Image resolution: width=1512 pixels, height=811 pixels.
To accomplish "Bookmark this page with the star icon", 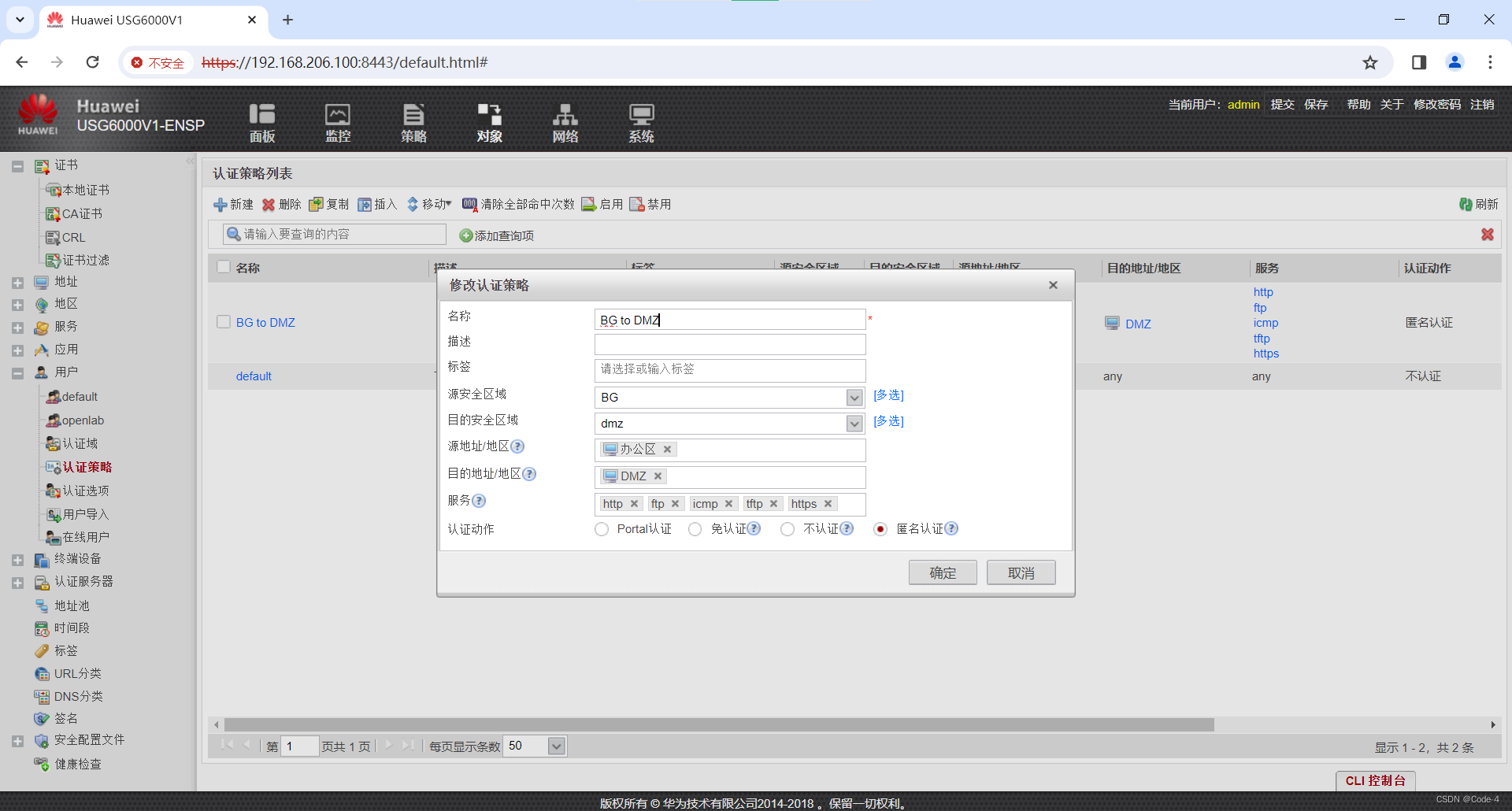I will coord(1370,62).
